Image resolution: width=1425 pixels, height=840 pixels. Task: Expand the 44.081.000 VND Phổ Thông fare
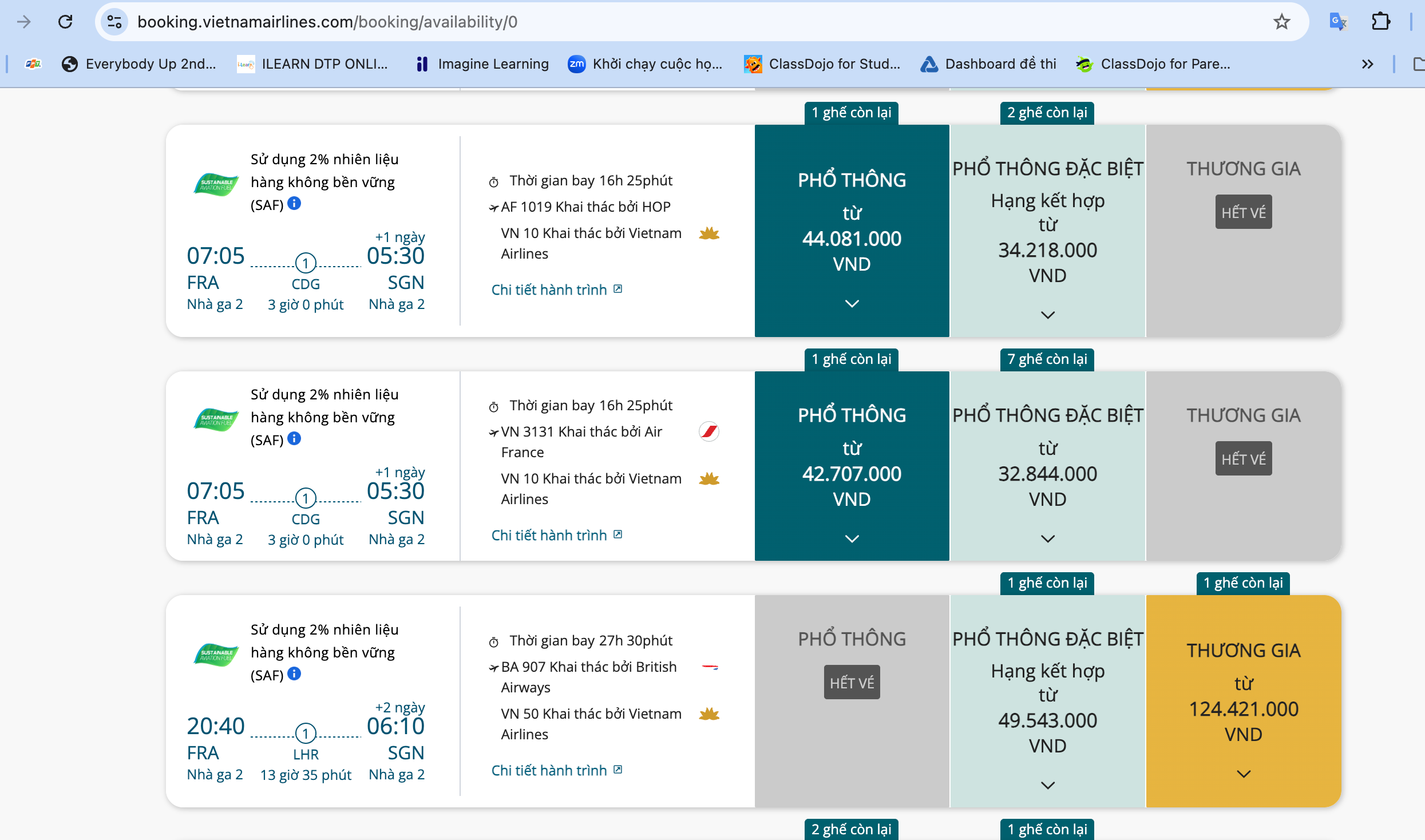[852, 304]
